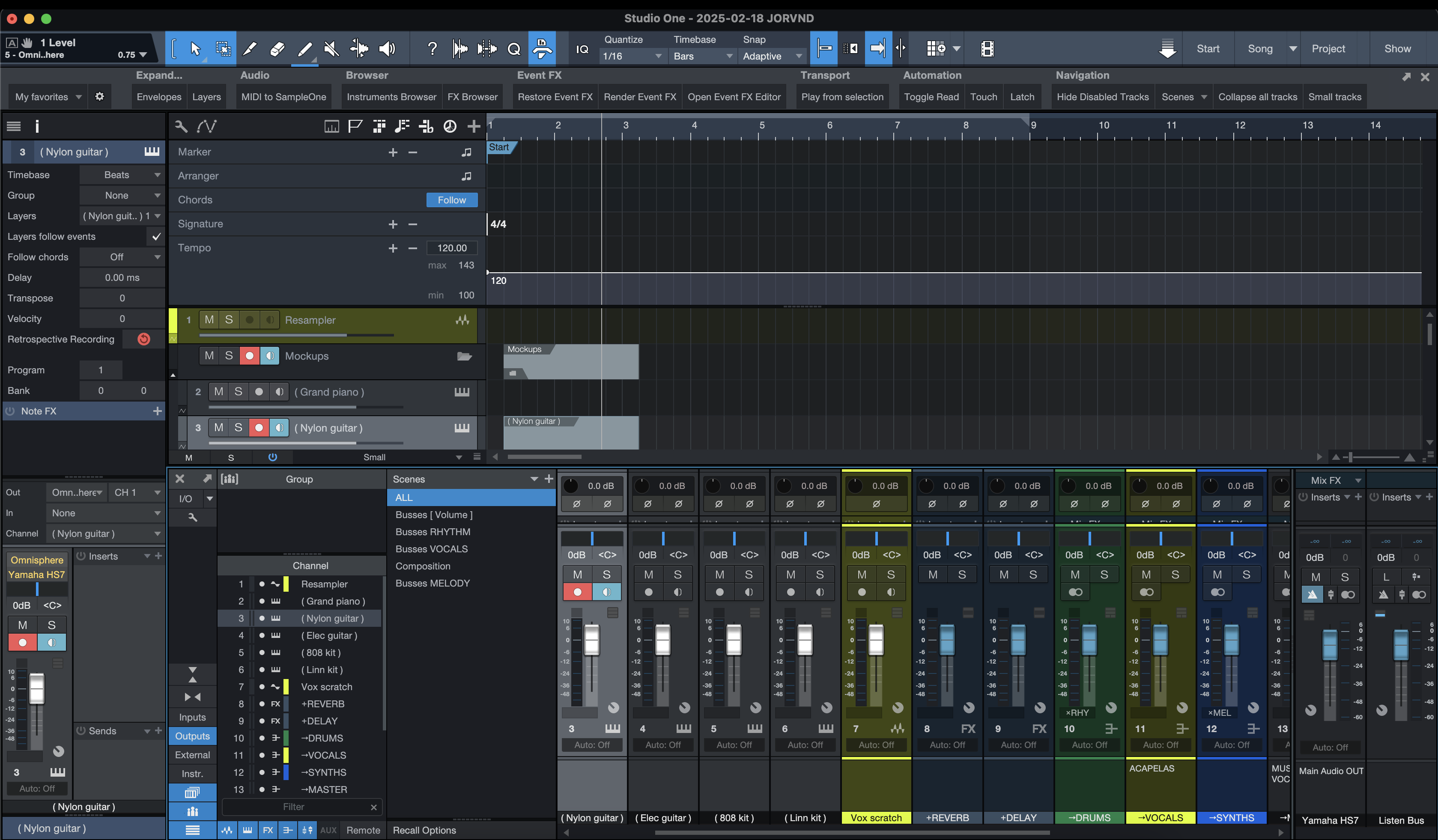Show automation curve icon in track header
The width and height of the screenshot is (1438, 840).
(x=206, y=126)
